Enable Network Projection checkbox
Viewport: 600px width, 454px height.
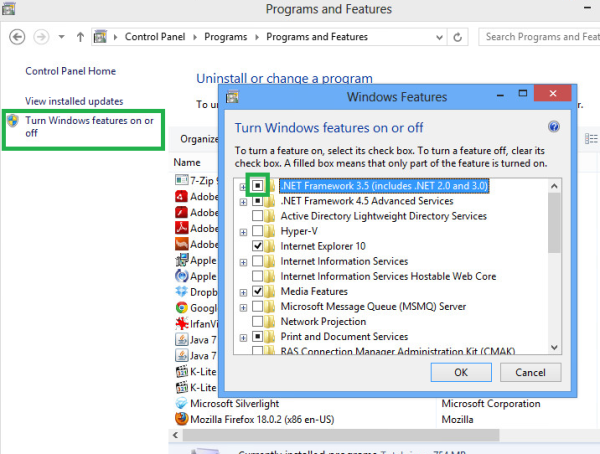(x=258, y=322)
